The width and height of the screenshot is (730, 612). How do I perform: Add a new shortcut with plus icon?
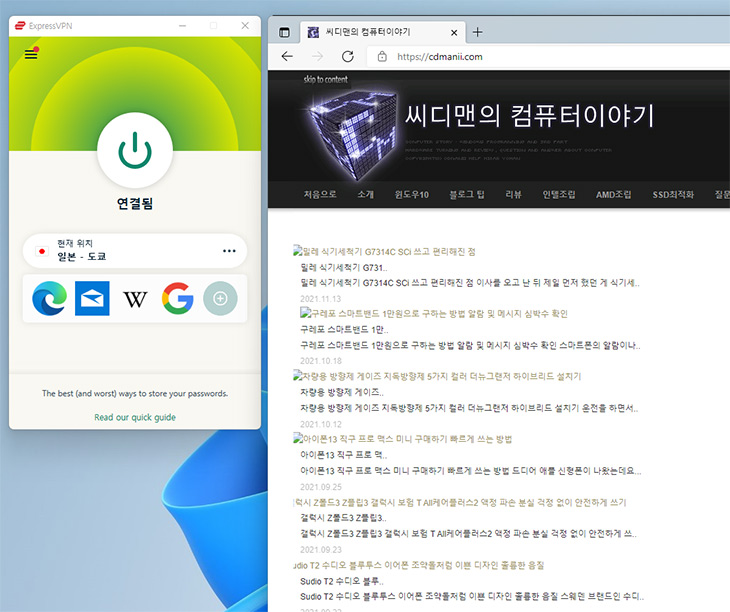[220, 298]
